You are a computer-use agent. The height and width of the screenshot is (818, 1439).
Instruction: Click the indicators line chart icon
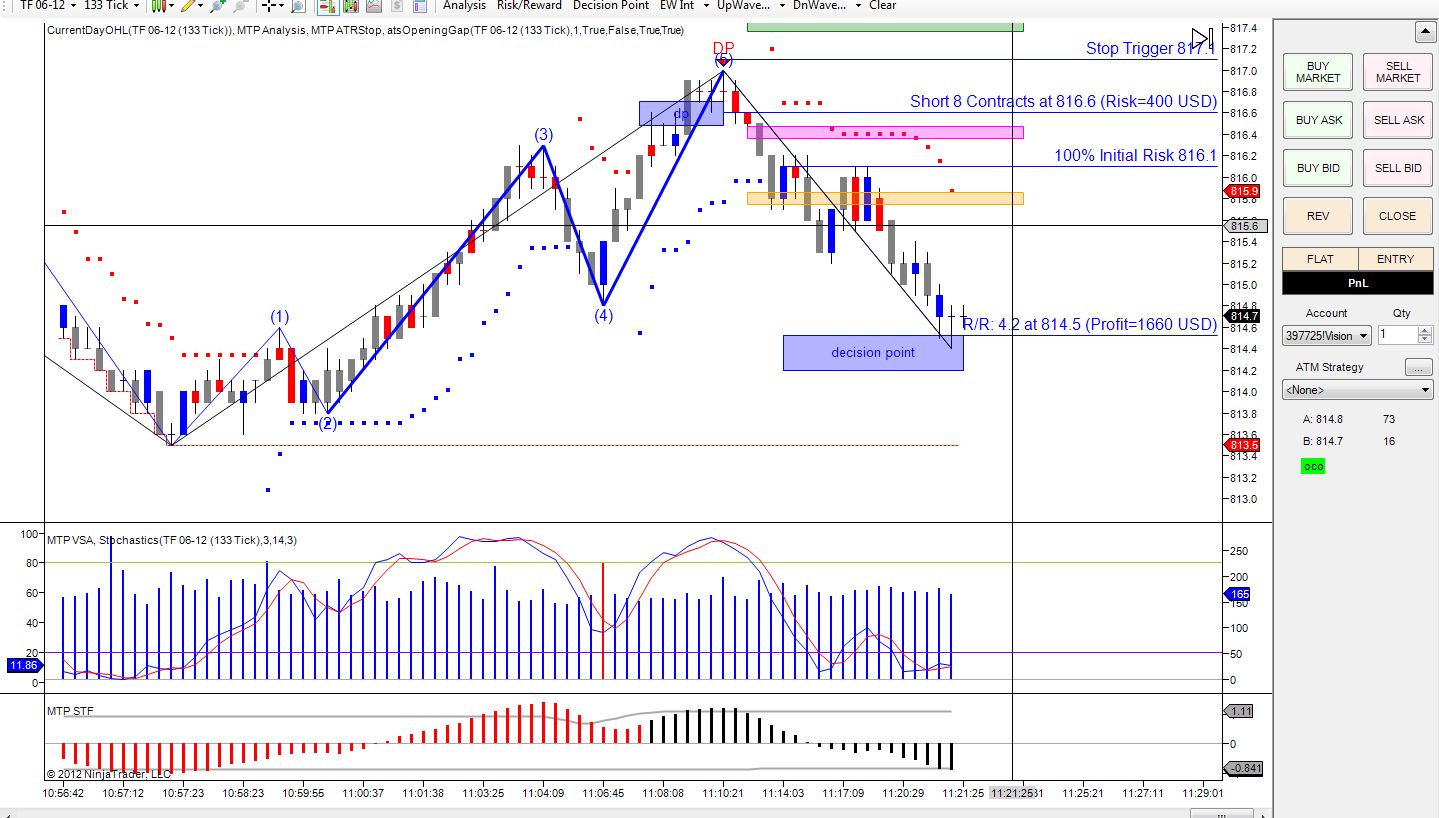(374, 5)
